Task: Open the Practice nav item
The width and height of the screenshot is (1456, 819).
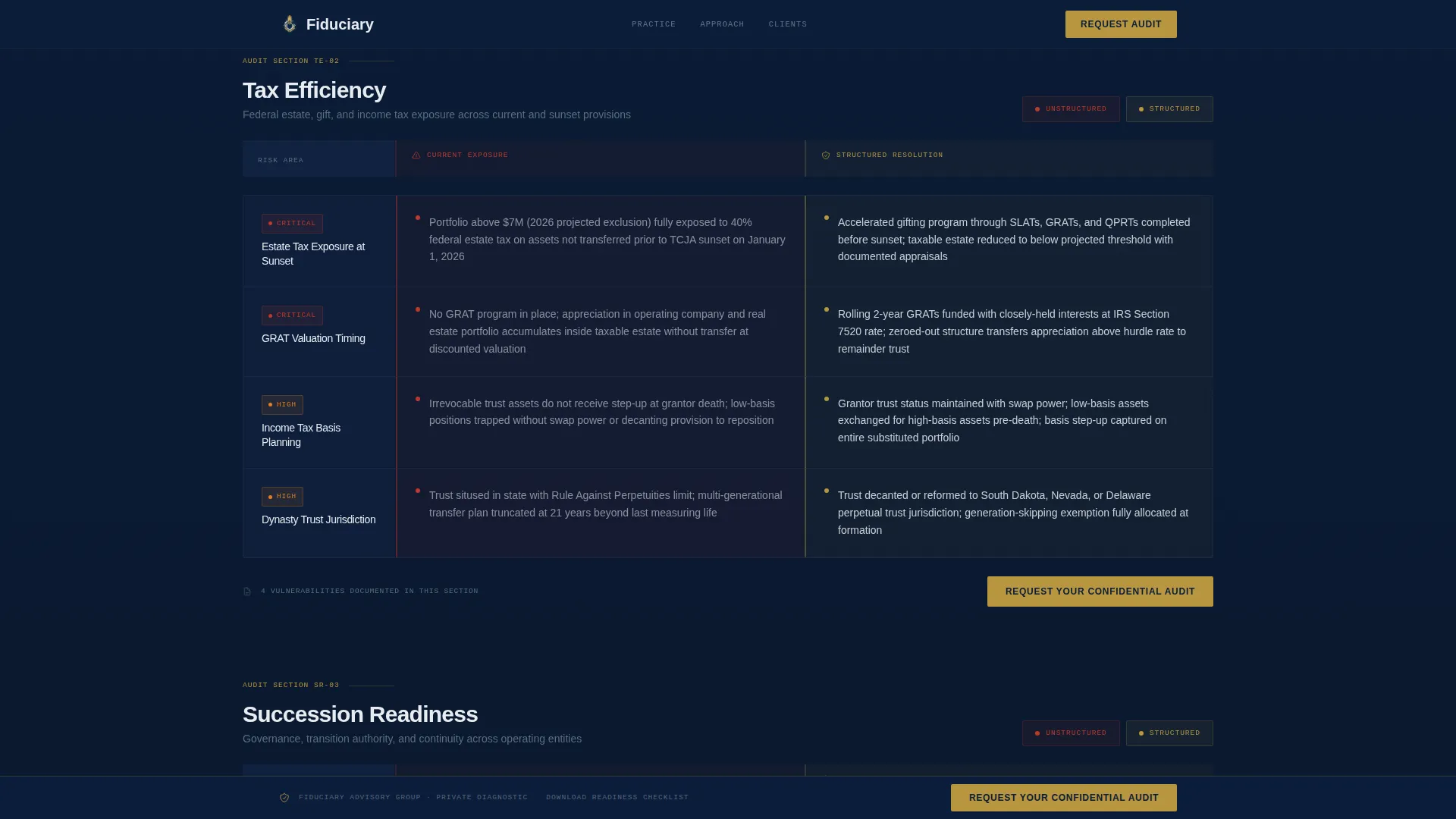Action: tap(654, 24)
